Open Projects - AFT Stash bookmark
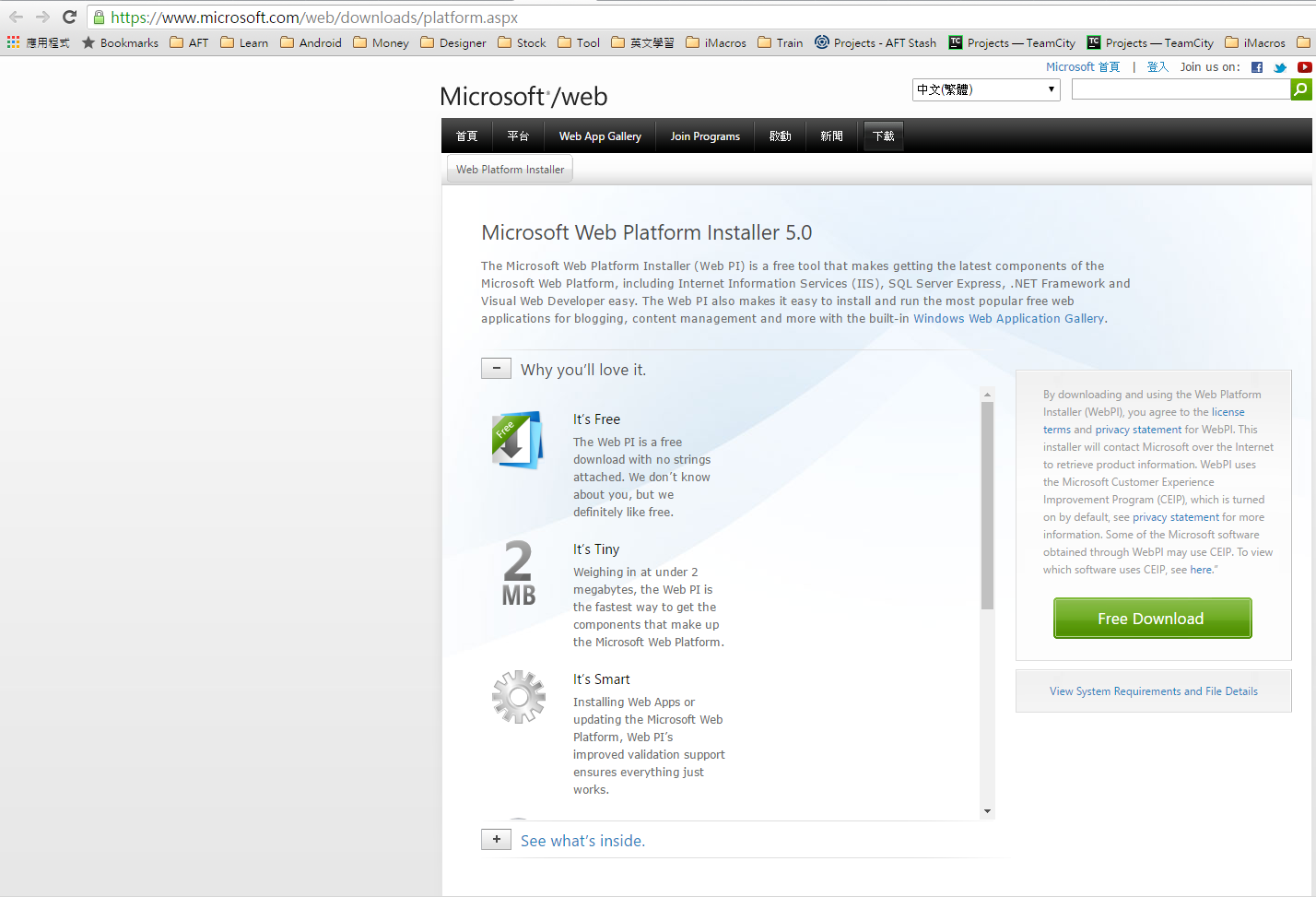The image size is (1316, 897). click(875, 42)
